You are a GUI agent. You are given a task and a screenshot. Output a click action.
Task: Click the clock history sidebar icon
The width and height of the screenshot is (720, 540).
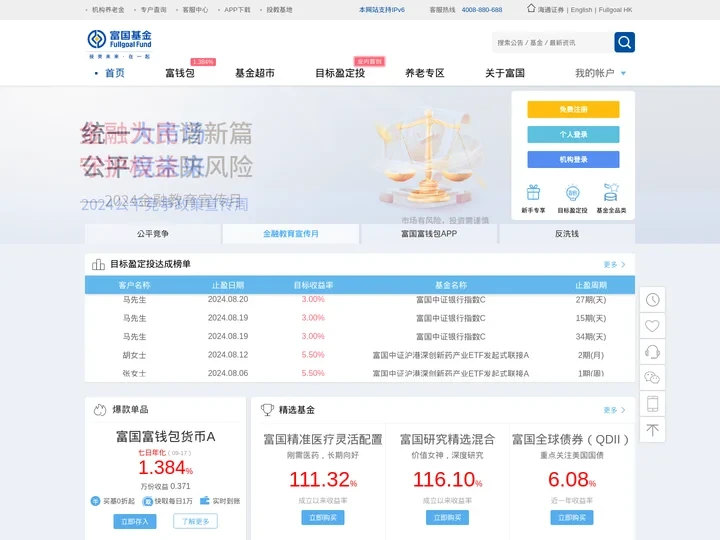tap(652, 300)
